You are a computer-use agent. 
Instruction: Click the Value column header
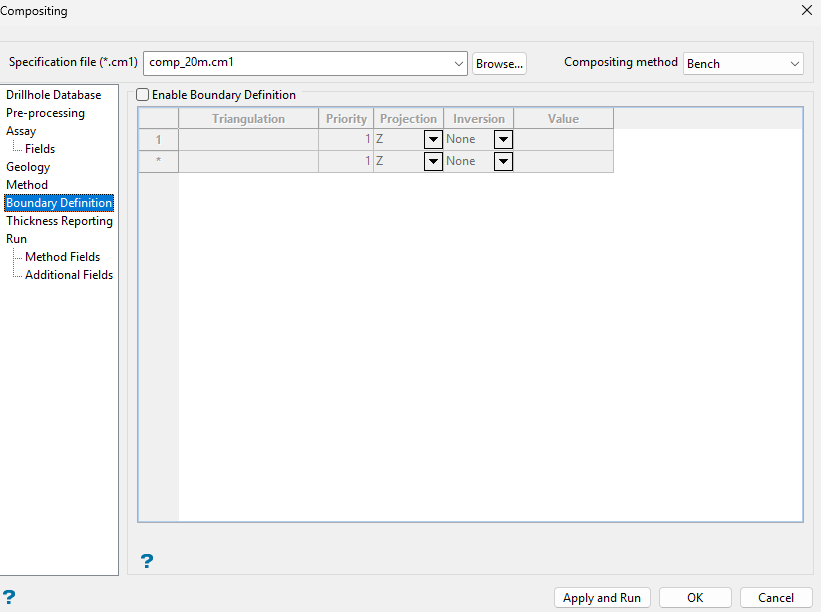(x=563, y=119)
